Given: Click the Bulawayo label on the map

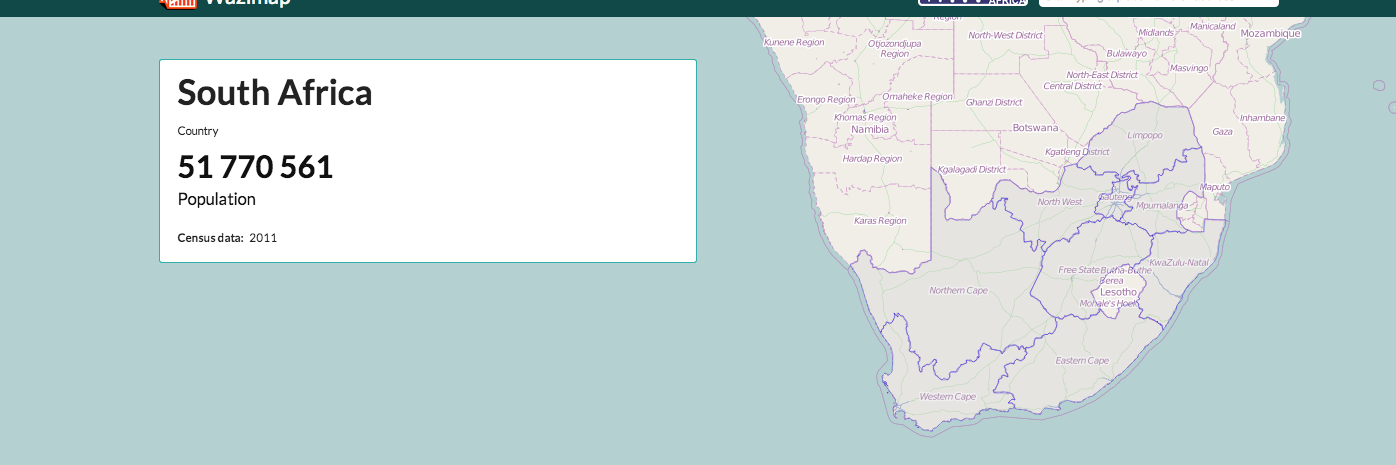Looking at the screenshot, I should coord(1127,53).
